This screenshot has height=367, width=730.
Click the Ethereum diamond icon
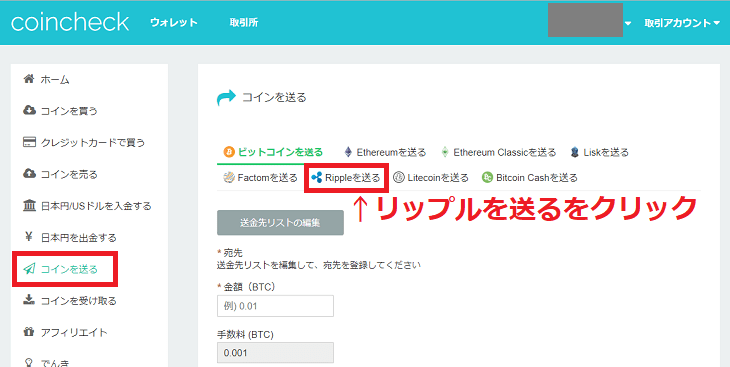coord(348,152)
